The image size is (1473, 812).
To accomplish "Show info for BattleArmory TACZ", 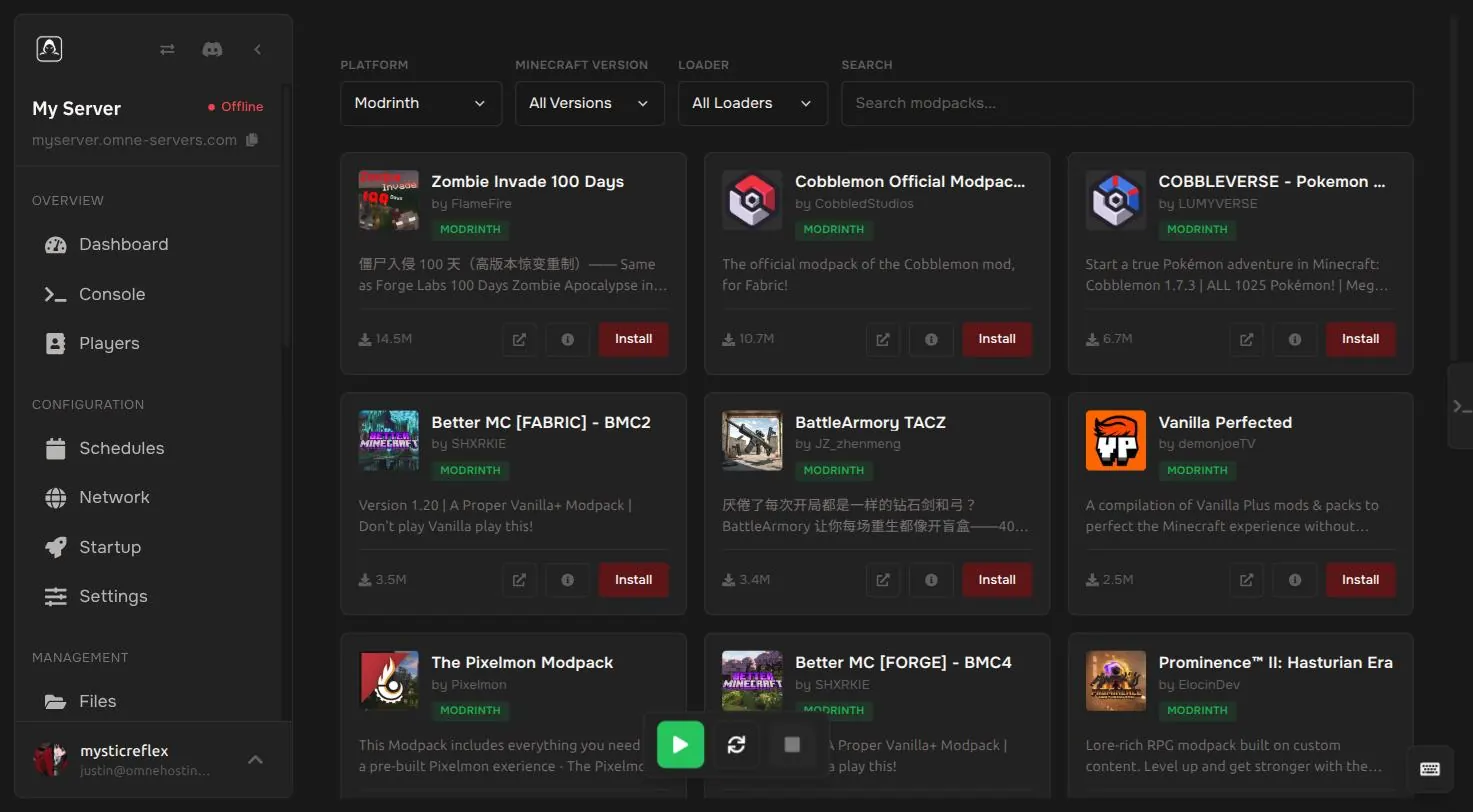I will 931,580.
